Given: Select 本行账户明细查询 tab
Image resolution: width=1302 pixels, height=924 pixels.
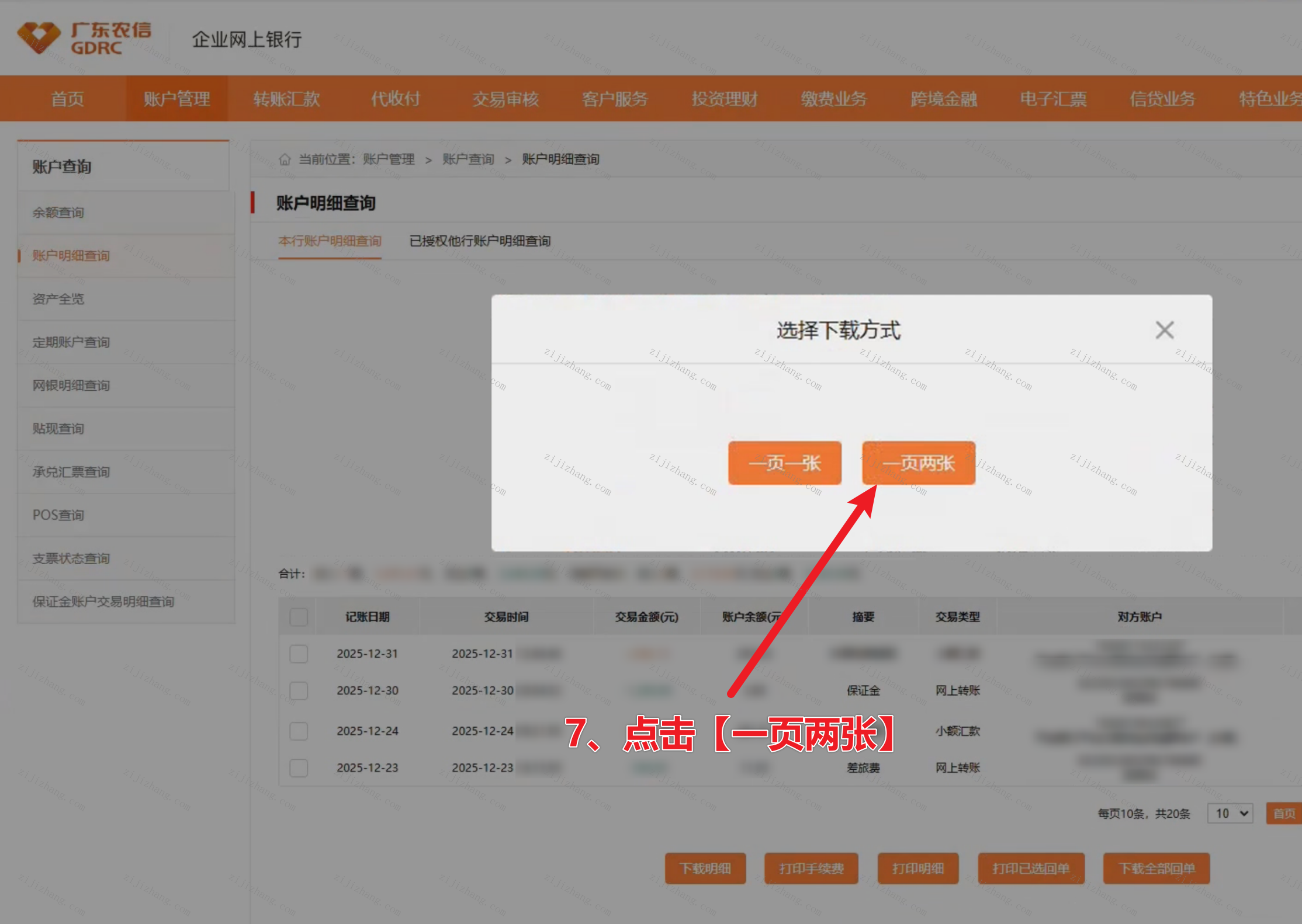Looking at the screenshot, I should pos(330,241).
